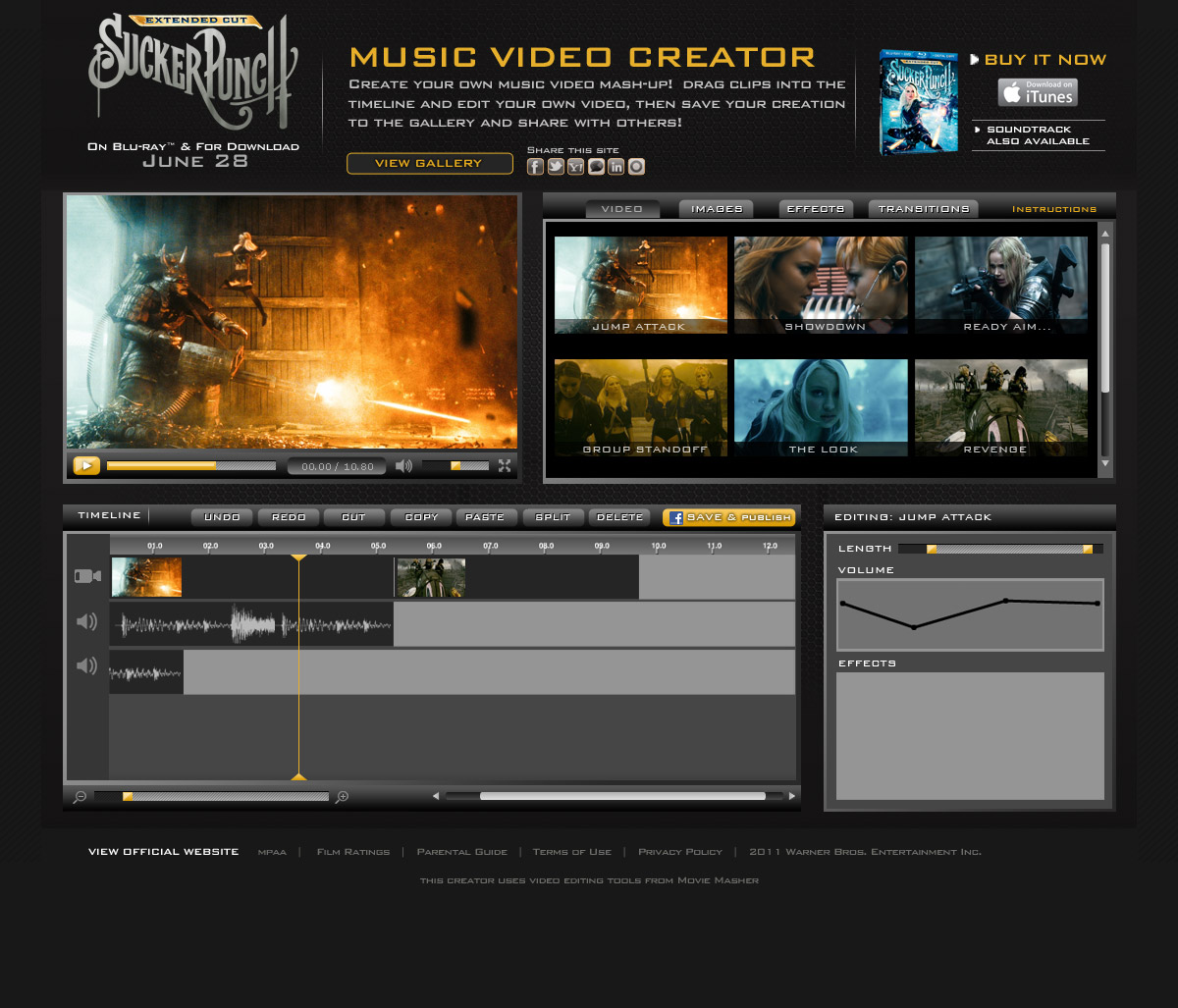Open the Terms of Use link
Viewport: 1178px width, 1008px height.
pos(572,852)
